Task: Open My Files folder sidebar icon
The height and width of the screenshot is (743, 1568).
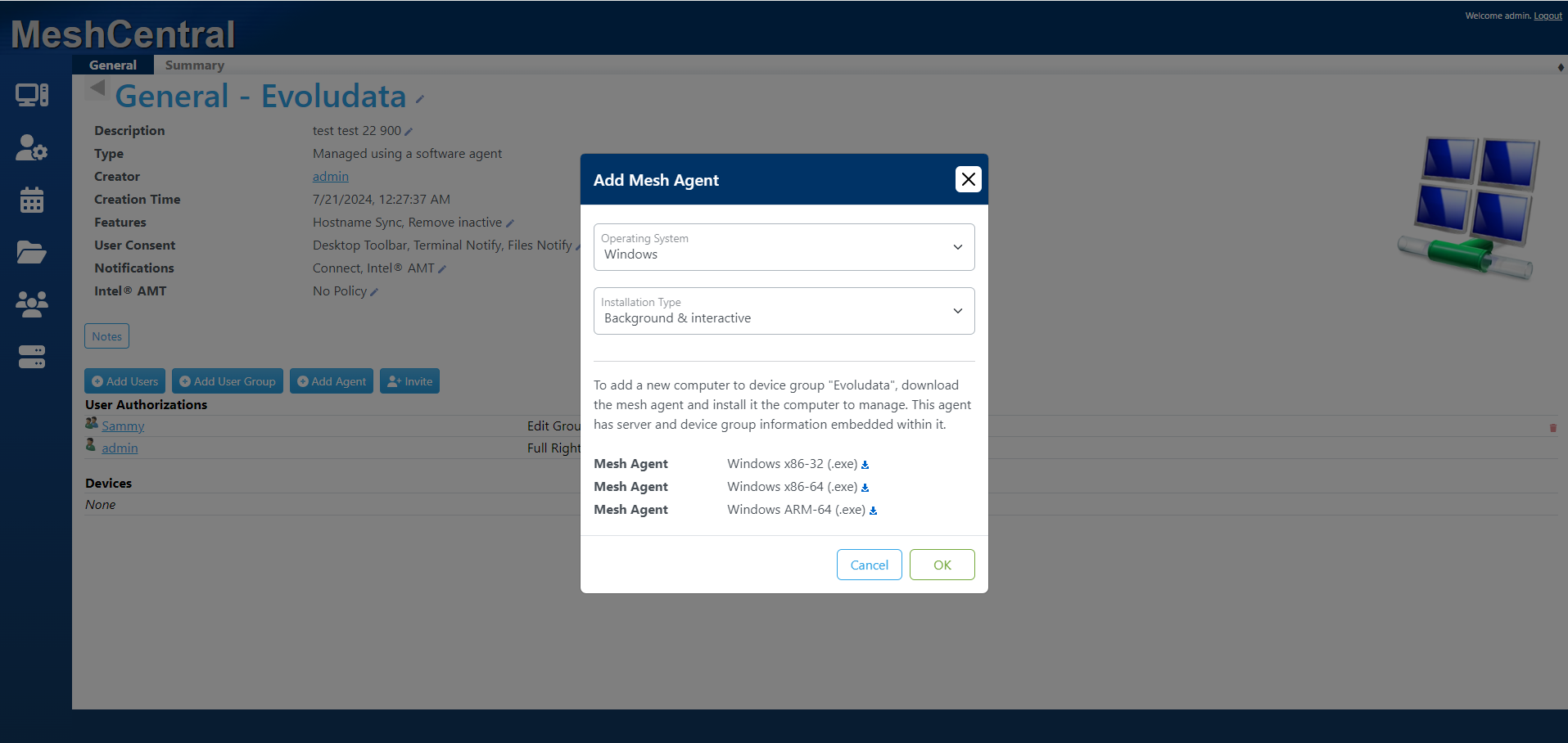Action: pyautogui.click(x=32, y=252)
